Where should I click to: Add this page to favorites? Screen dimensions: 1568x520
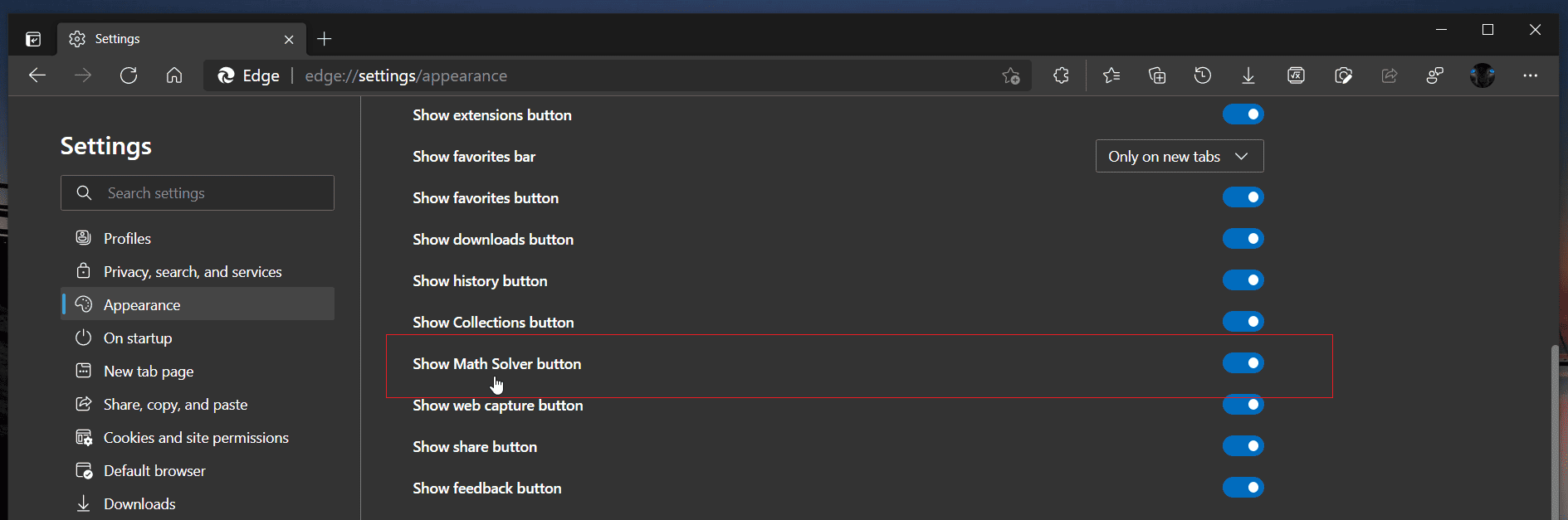(x=1010, y=75)
